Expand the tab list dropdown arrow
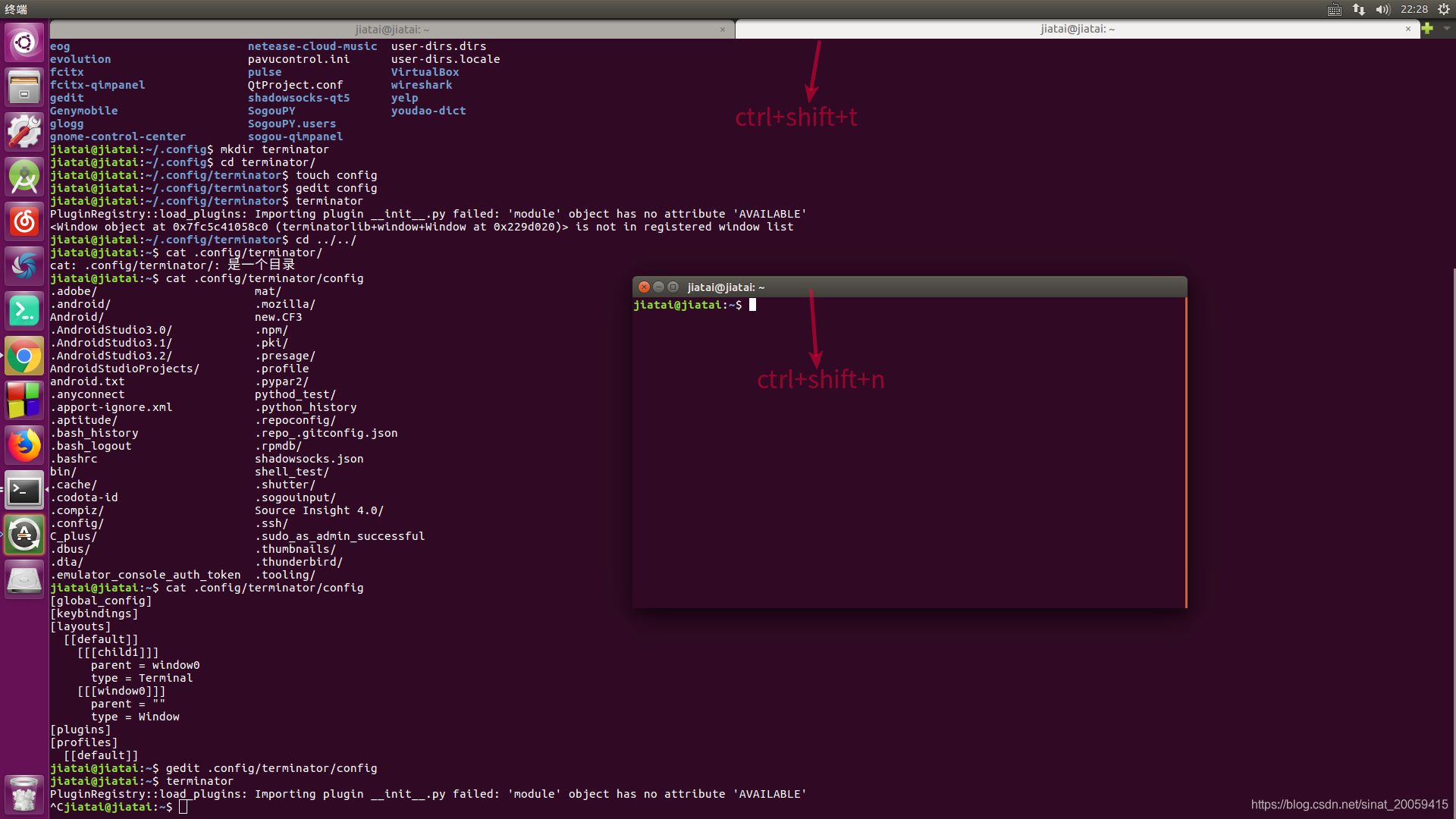Viewport: 1456px width, 819px height. coord(1446,29)
